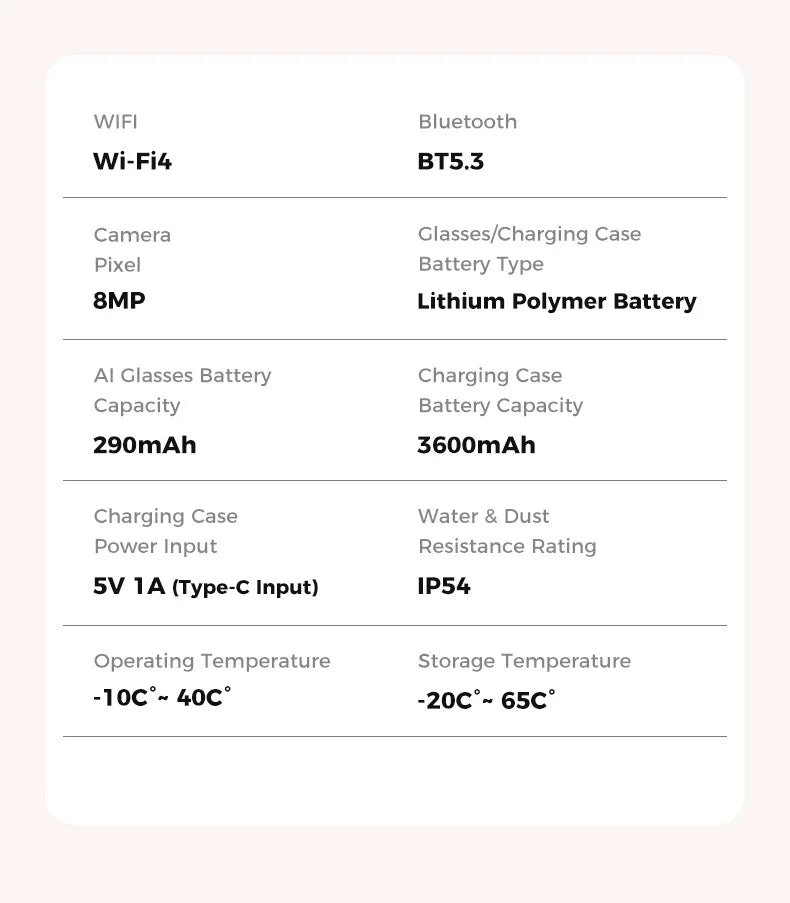Image resolution: width=790 pixels, height=903 pixels.
Task: Select the 8MP camera value
Action: tap(119, 301)
